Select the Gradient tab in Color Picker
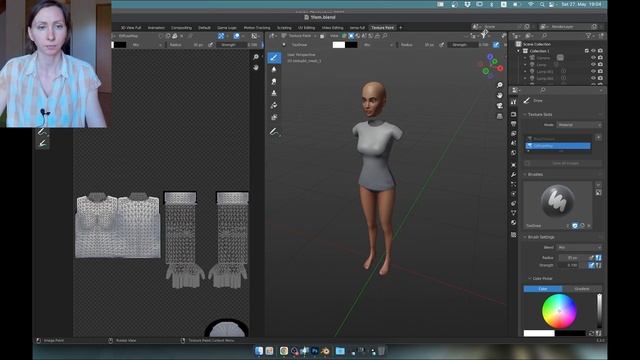The width and height of the screenshot is (640, 360). pyautogui.click(x=582, y=289)
